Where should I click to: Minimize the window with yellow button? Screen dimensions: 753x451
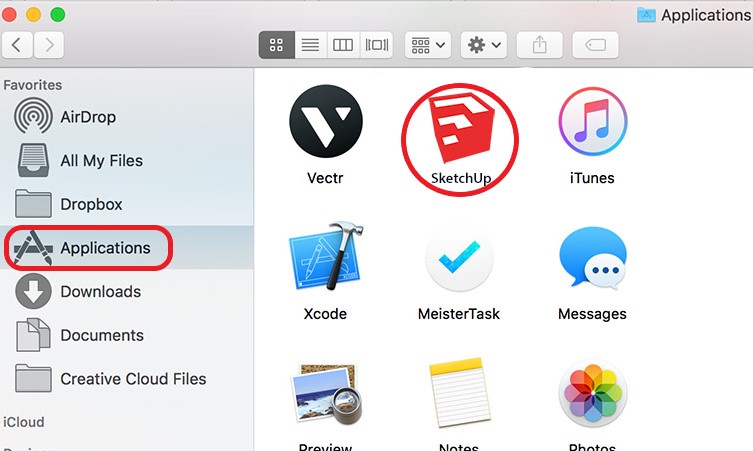click(34, 14)
